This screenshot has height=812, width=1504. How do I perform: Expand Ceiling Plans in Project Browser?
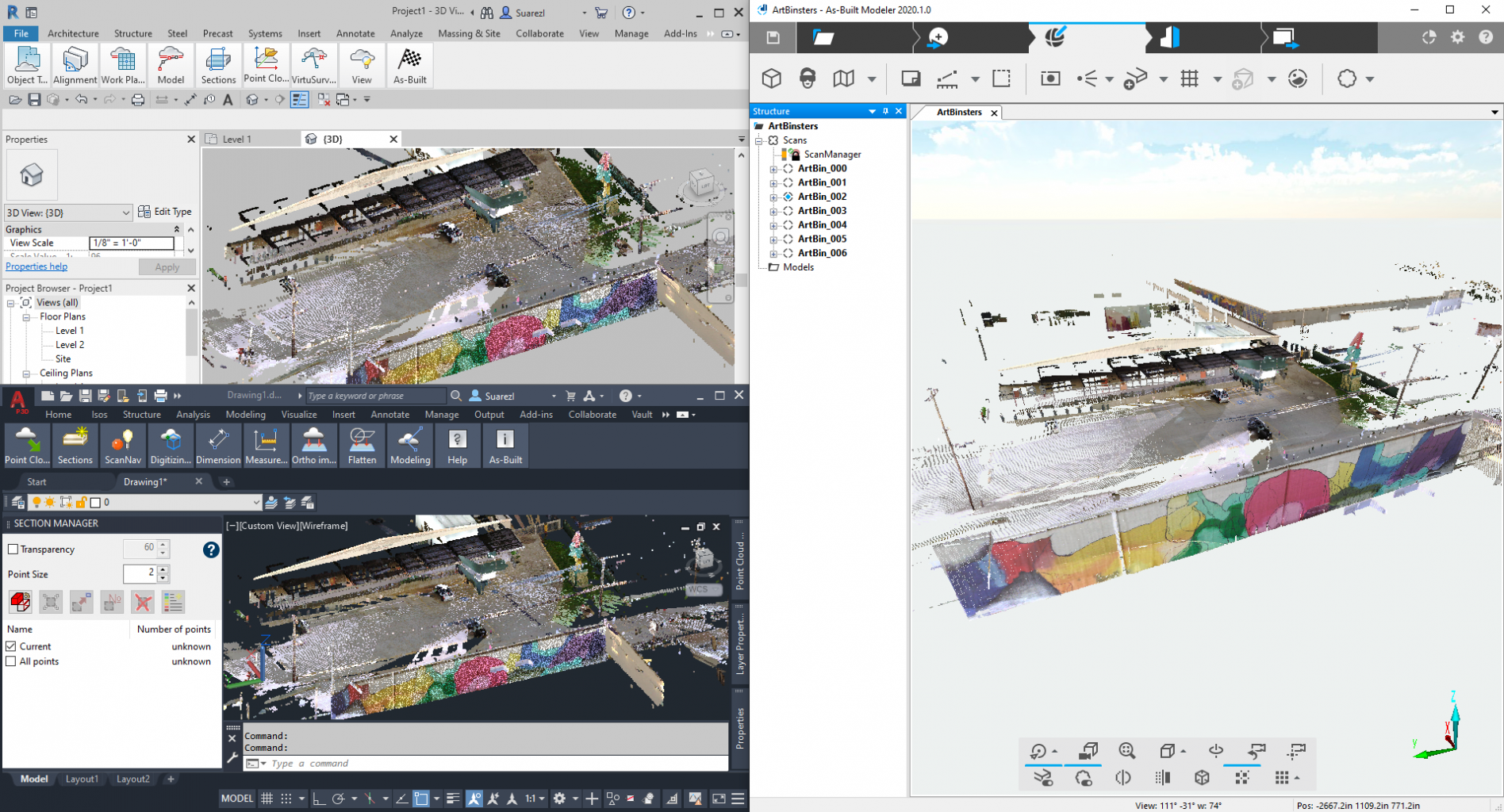(26, 373)
